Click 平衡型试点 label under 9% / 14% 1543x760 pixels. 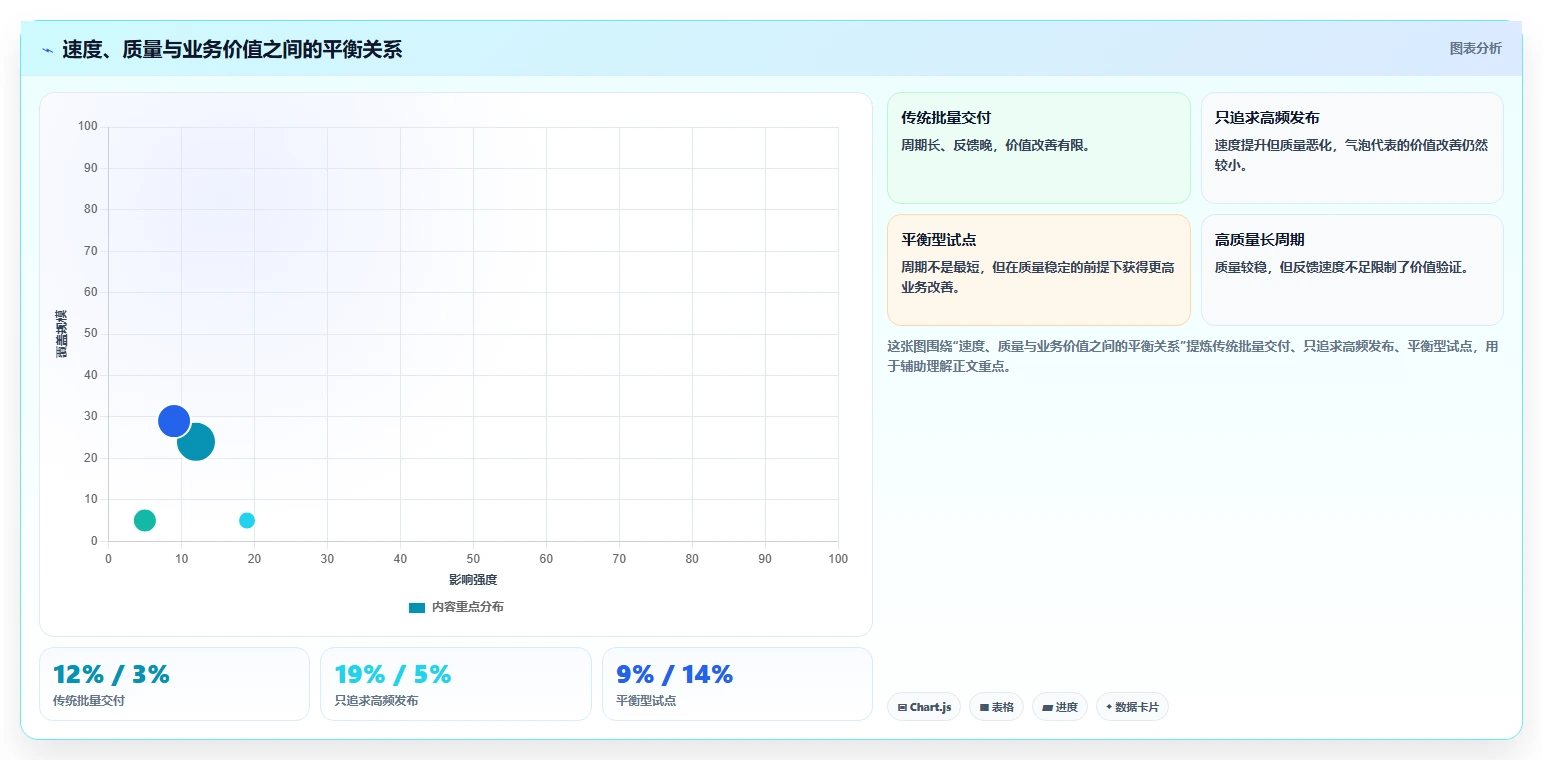coord(646,701)
